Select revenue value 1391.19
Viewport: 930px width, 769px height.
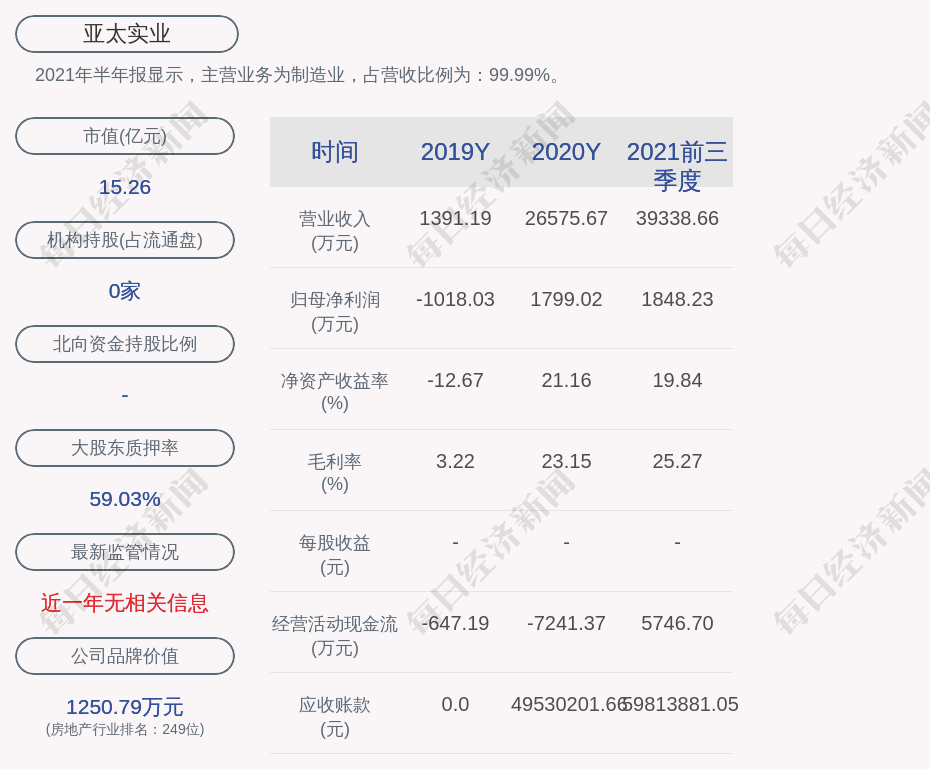click(x=455, y=218)
